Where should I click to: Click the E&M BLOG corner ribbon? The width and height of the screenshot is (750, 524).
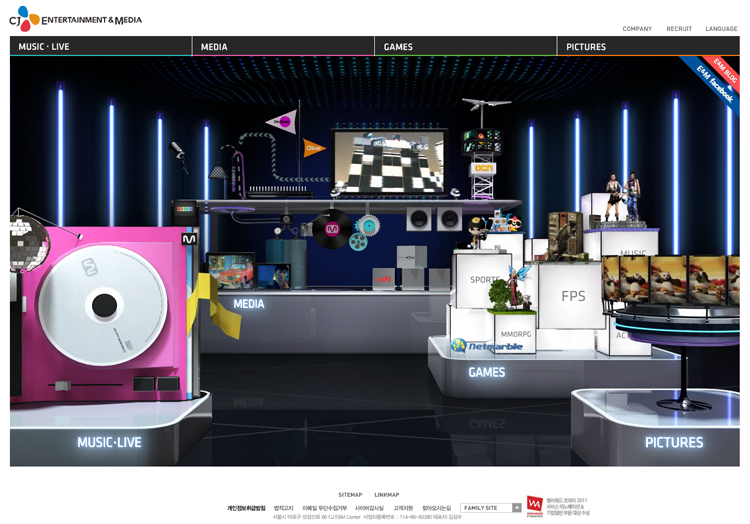pyautogui.click(x=727, y=72)
